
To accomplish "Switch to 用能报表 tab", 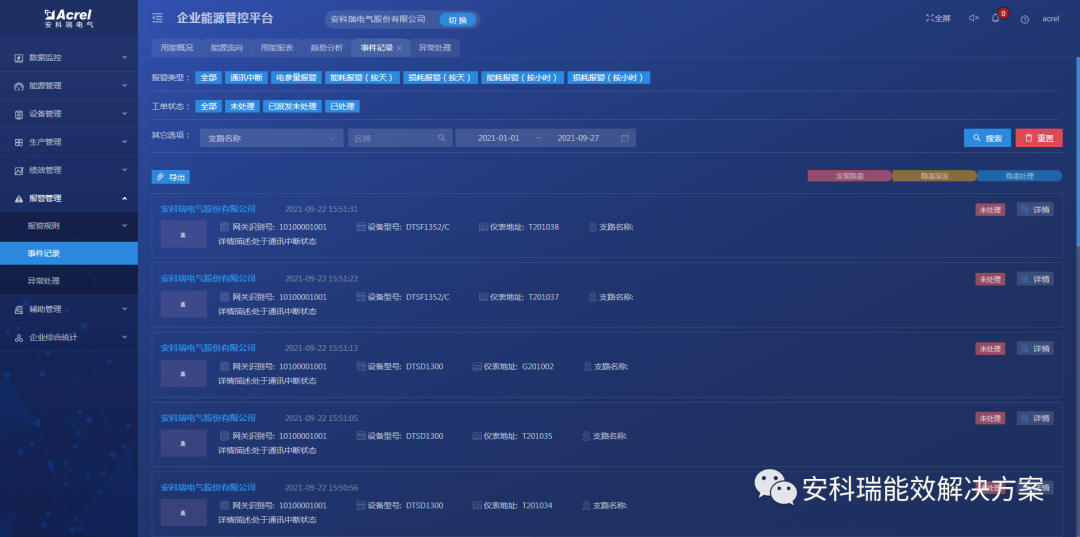I will coord(276,48).
